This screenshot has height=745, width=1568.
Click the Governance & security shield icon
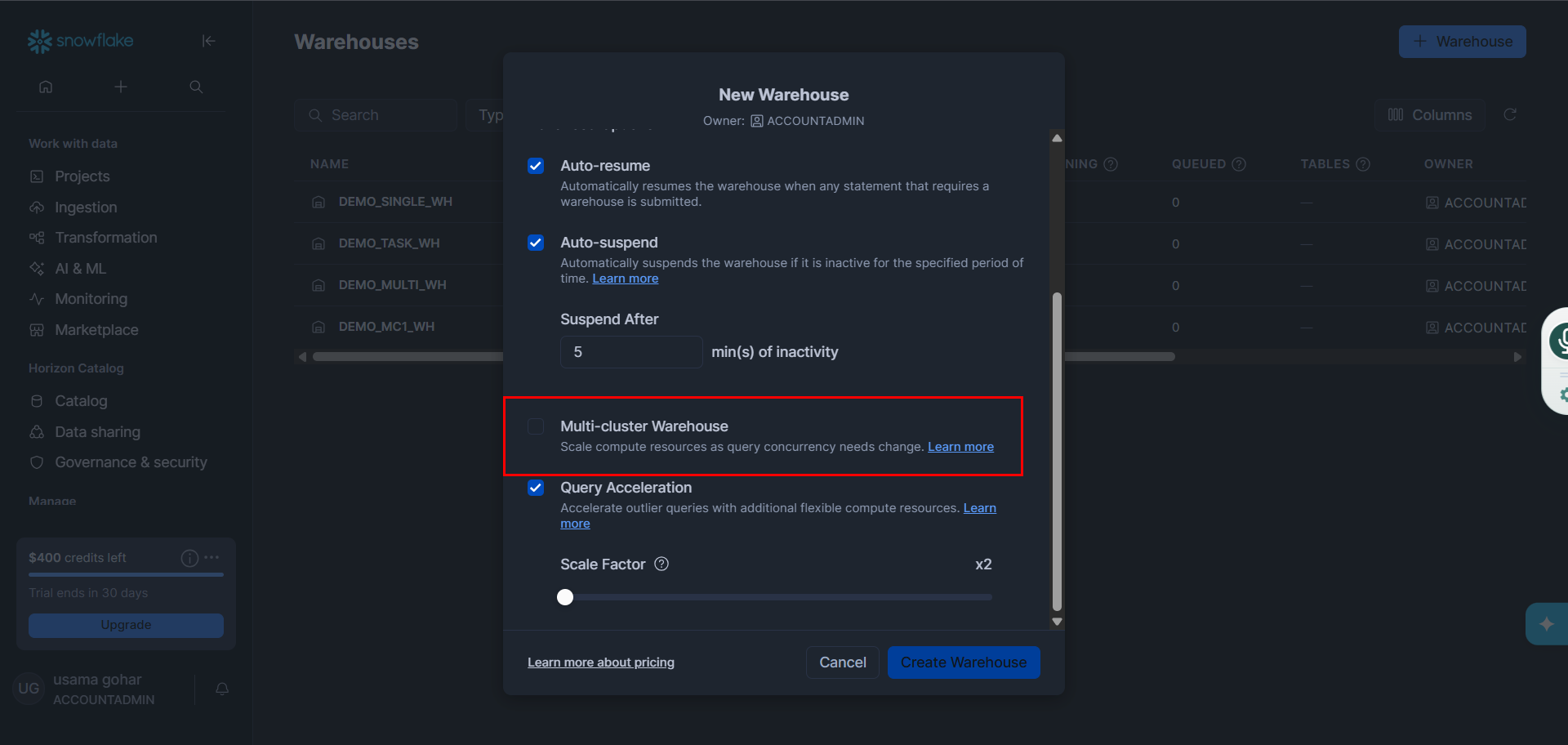pyautogui.click(x=37, y=462)
